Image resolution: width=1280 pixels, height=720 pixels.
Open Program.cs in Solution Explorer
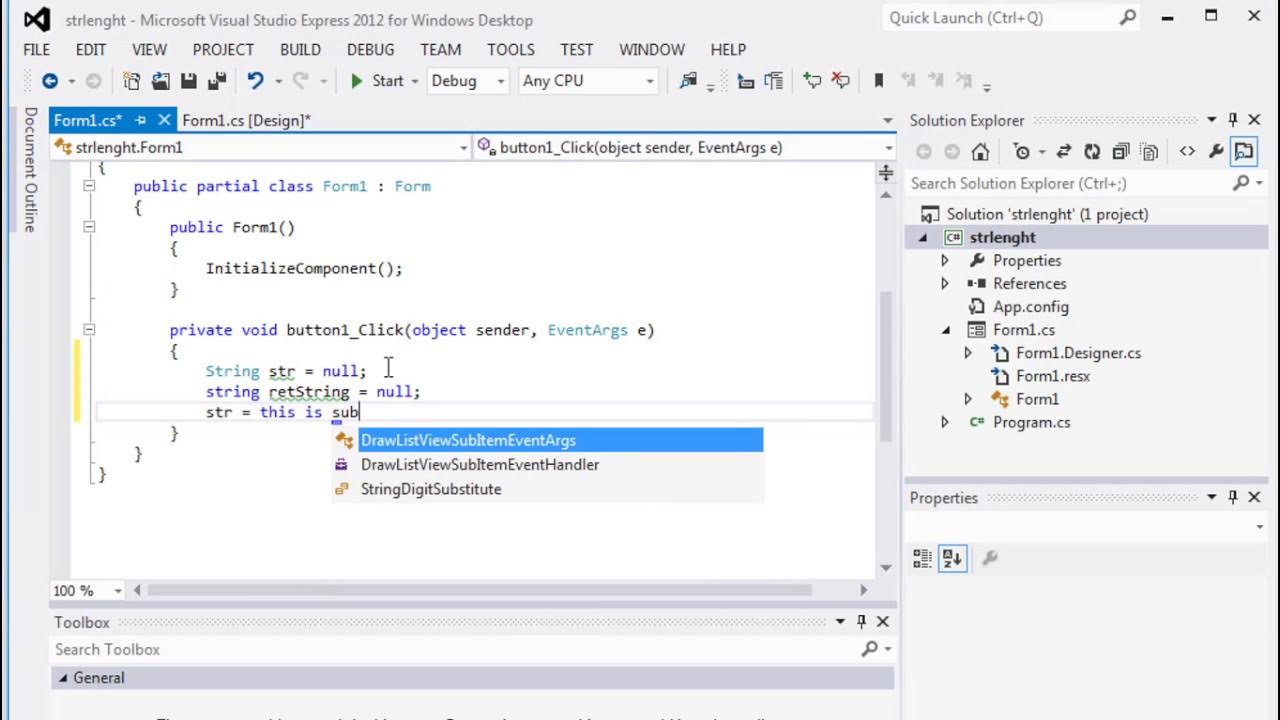click(1031, 422)
